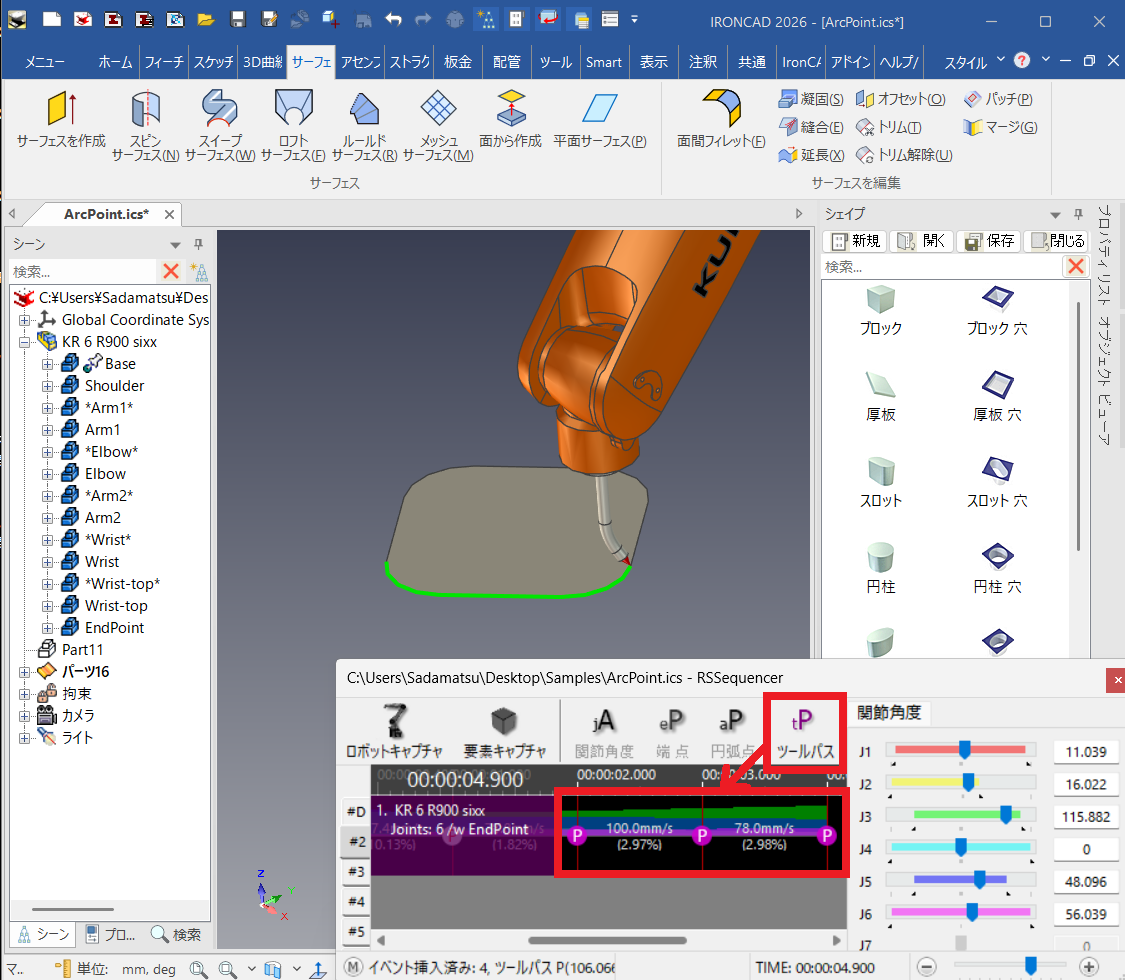Click the 開く catalog button
This screenshot has width=1125, height=980.
(921, 241)
